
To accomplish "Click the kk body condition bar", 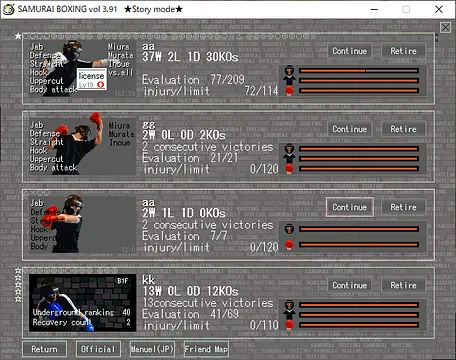I will tap(359, 315).
